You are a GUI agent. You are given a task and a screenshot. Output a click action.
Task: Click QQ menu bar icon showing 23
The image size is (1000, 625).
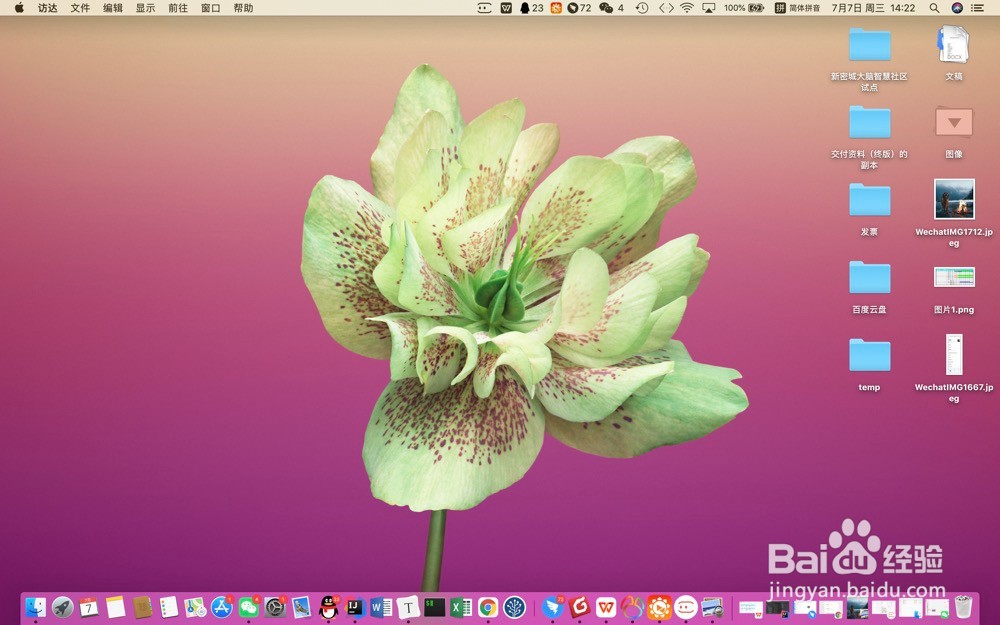[x=531, y=8]
